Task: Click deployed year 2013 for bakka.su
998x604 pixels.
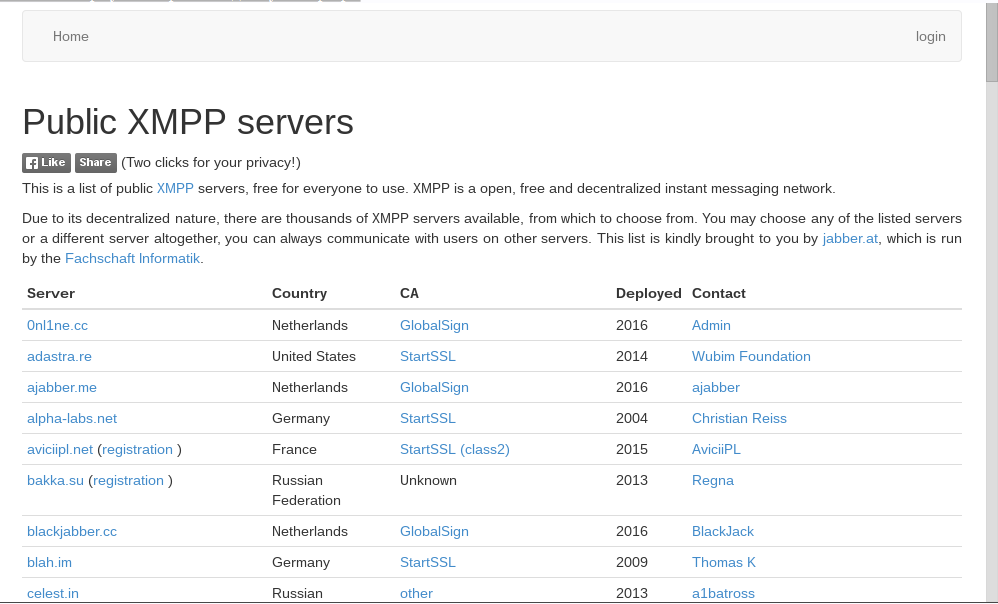Action: (632, 481)
